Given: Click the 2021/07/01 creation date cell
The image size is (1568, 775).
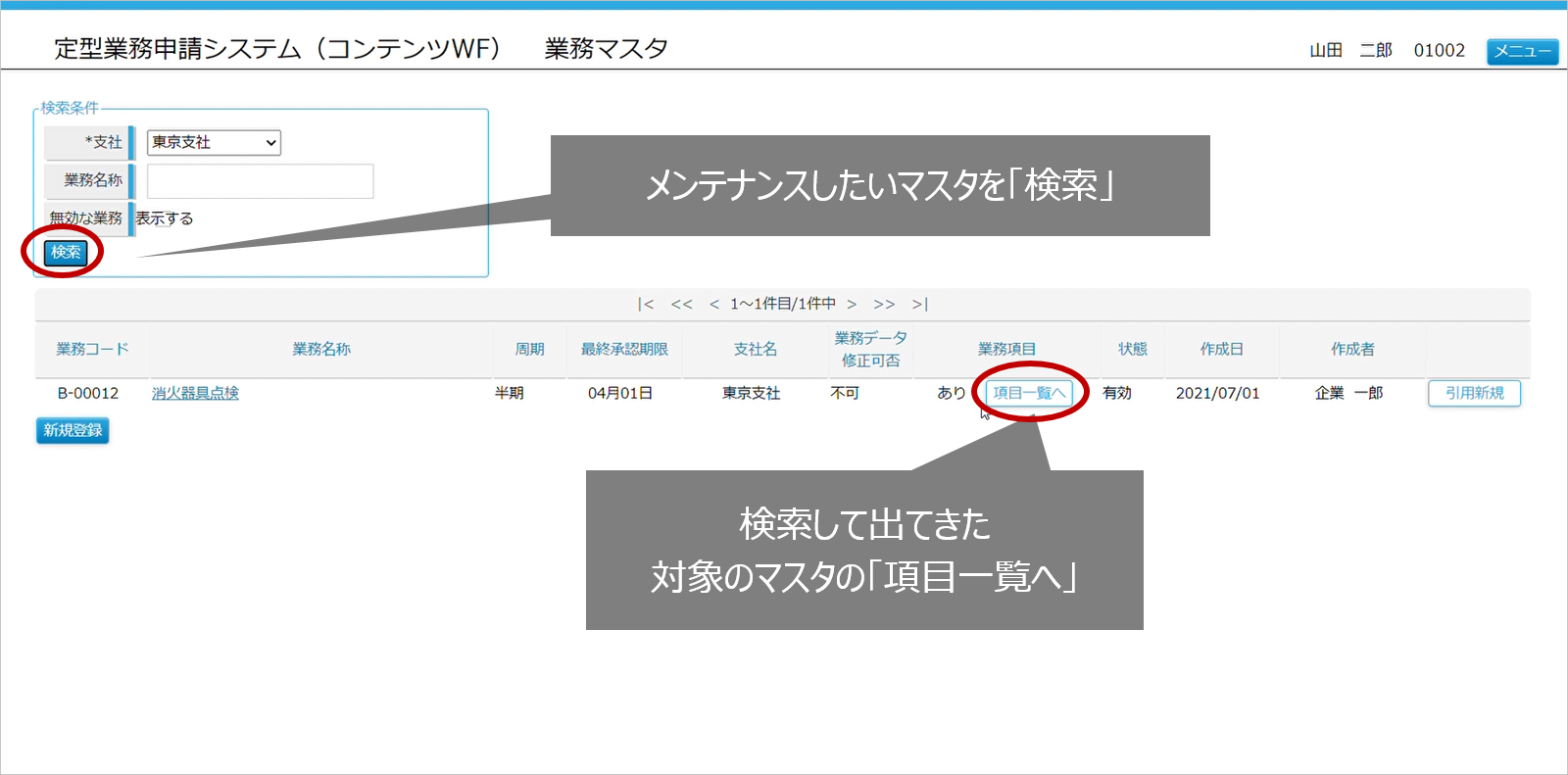Looking at the screenshot, I should 1218,393.
